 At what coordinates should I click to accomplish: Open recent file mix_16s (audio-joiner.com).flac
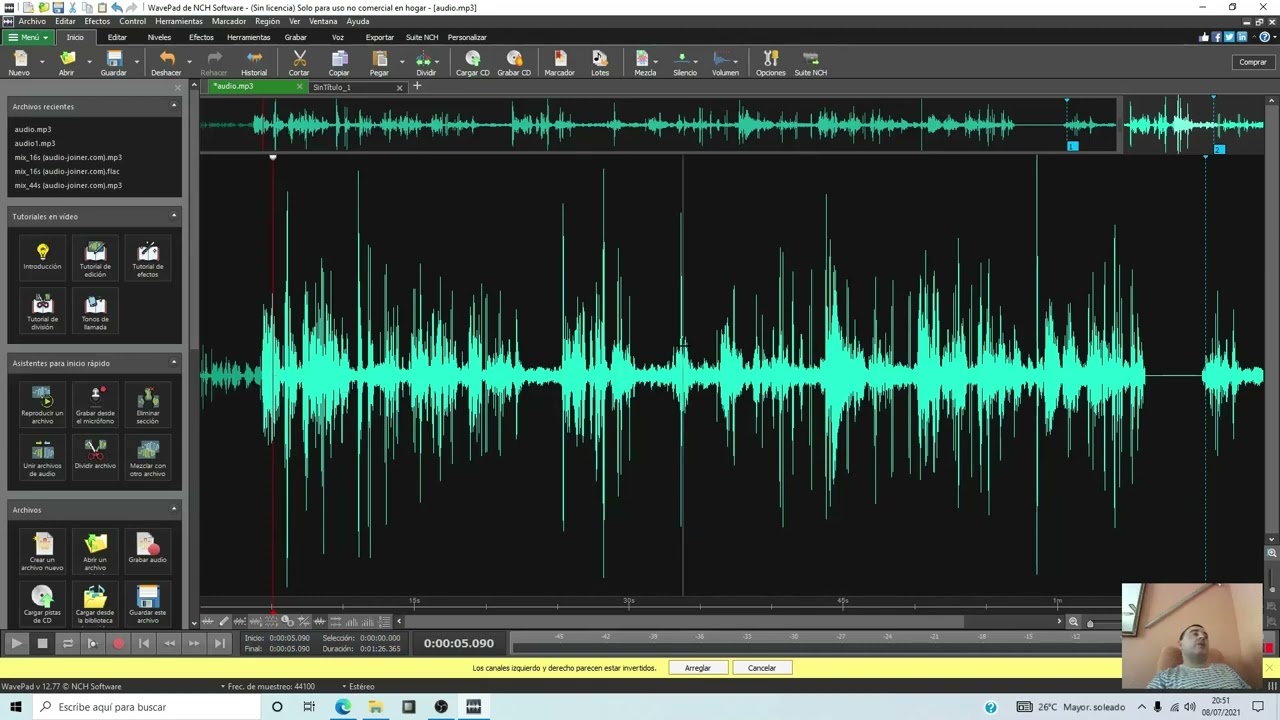point(67,171)
